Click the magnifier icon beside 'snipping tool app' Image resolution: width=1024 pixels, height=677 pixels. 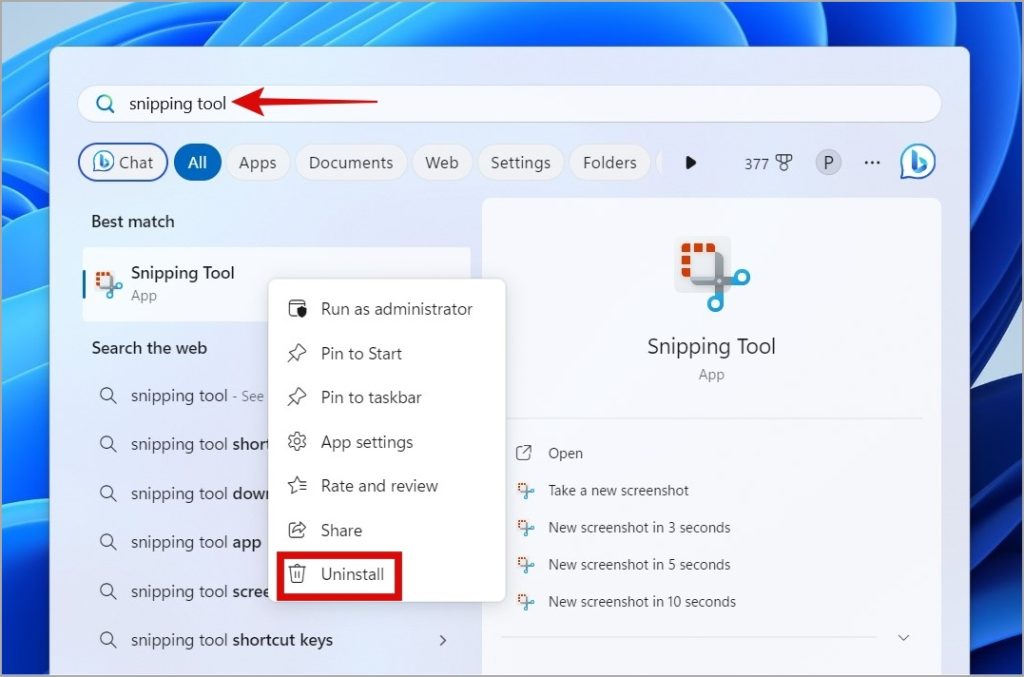coord(108,542)
